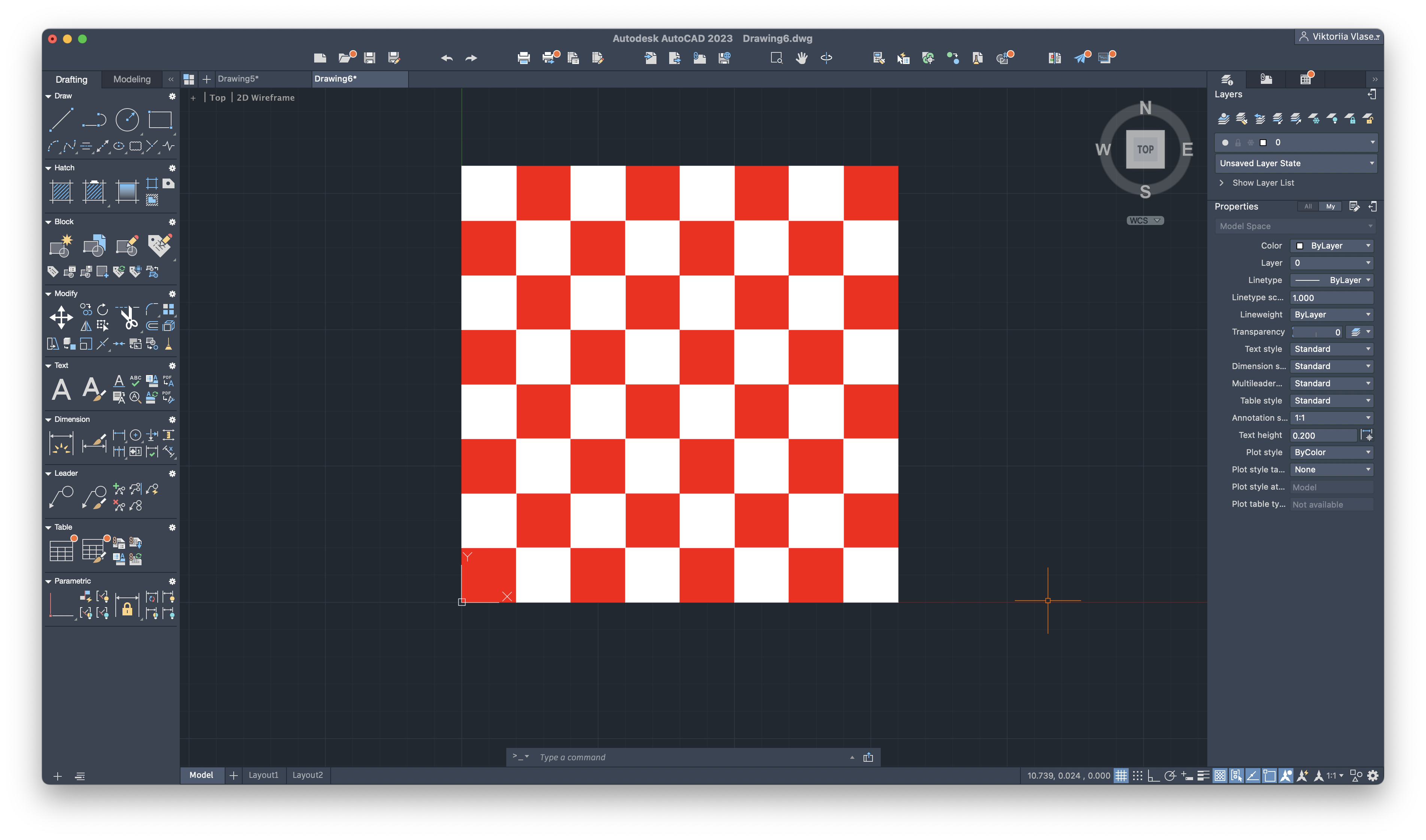Switch to the Drawing5 file tab
This screenshot has height=840, width=1426.
pos(238,79)
